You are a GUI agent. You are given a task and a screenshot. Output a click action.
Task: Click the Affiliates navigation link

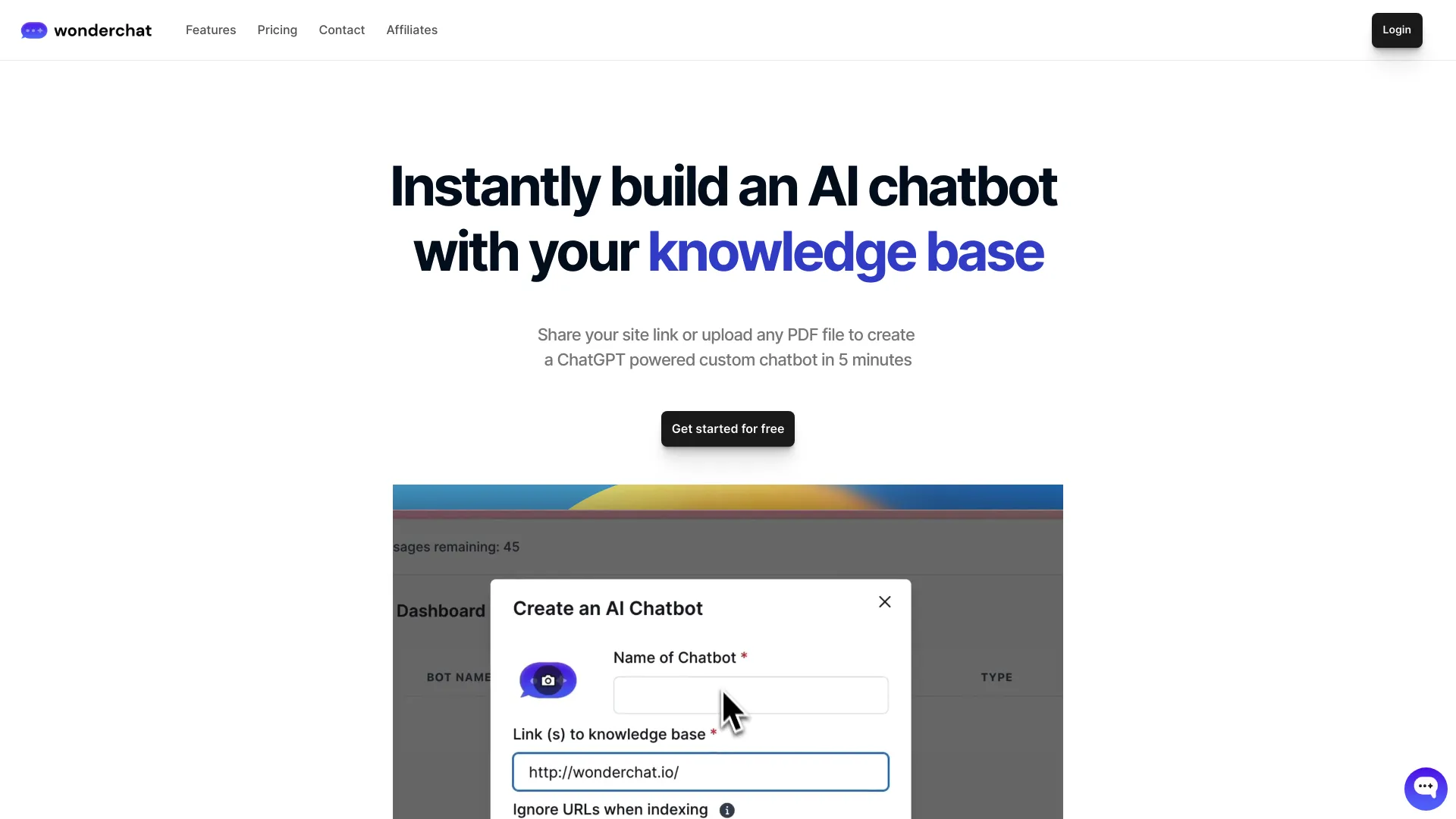[412, 30]
